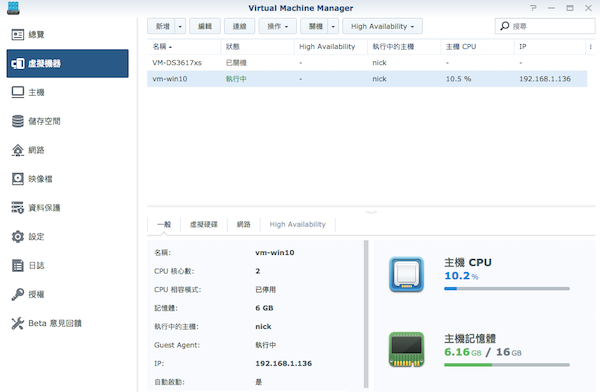Open the 設定 settings gear icon
The width and height of the screenshot is (600, 392).
(x=18, y=237)
